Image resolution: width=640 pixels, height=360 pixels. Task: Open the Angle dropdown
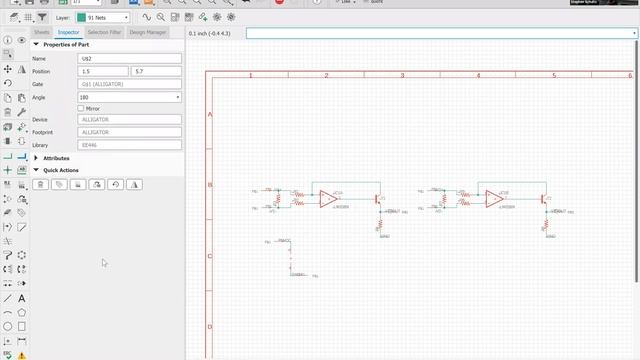tap(178, 97)
